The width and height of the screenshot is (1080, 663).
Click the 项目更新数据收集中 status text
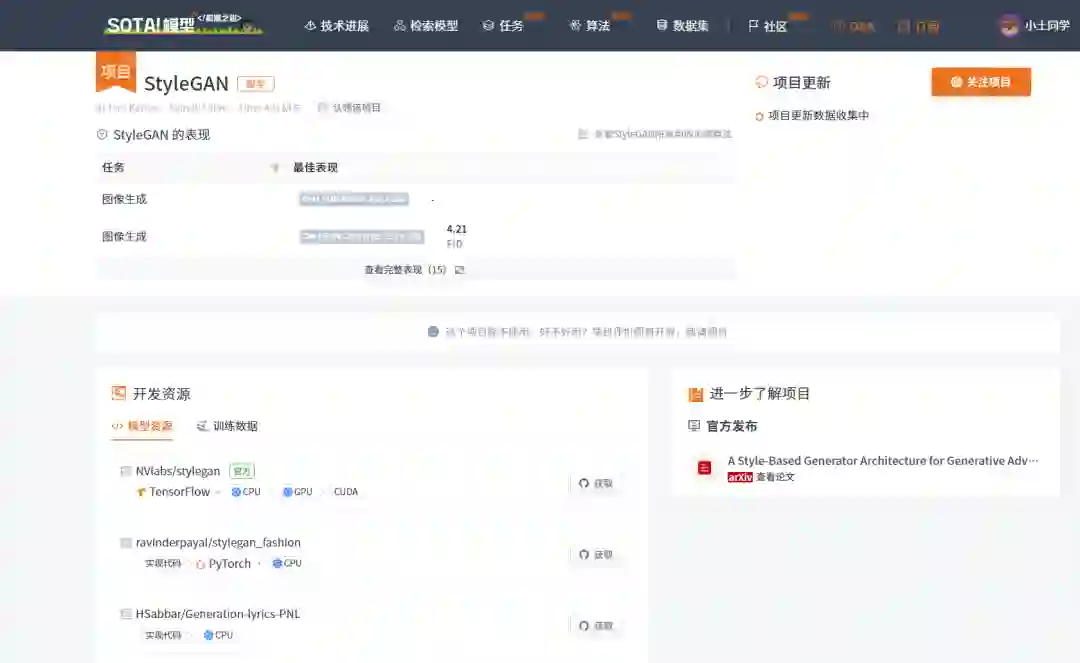pos(818,116)
